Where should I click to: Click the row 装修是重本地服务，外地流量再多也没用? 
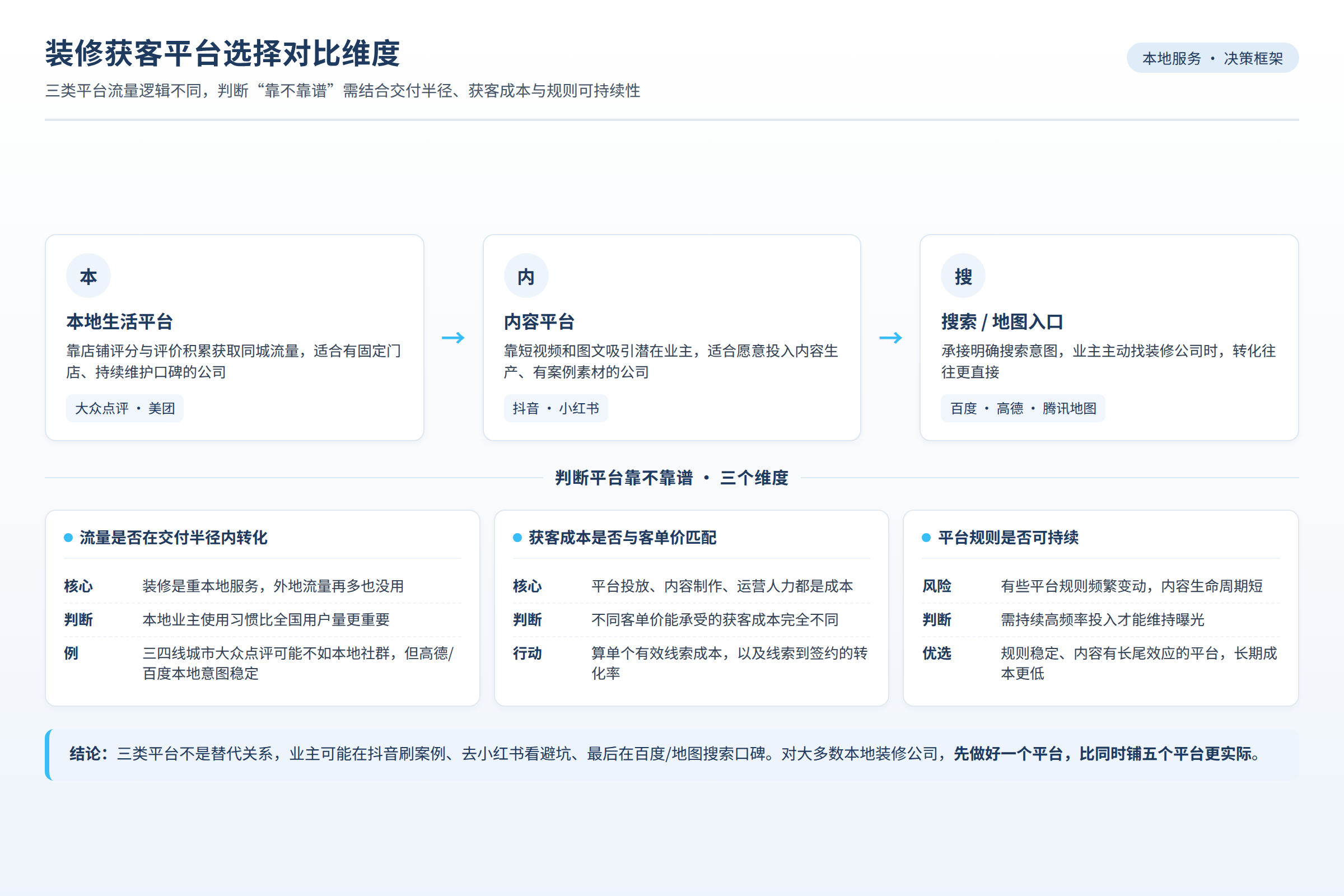273,586
